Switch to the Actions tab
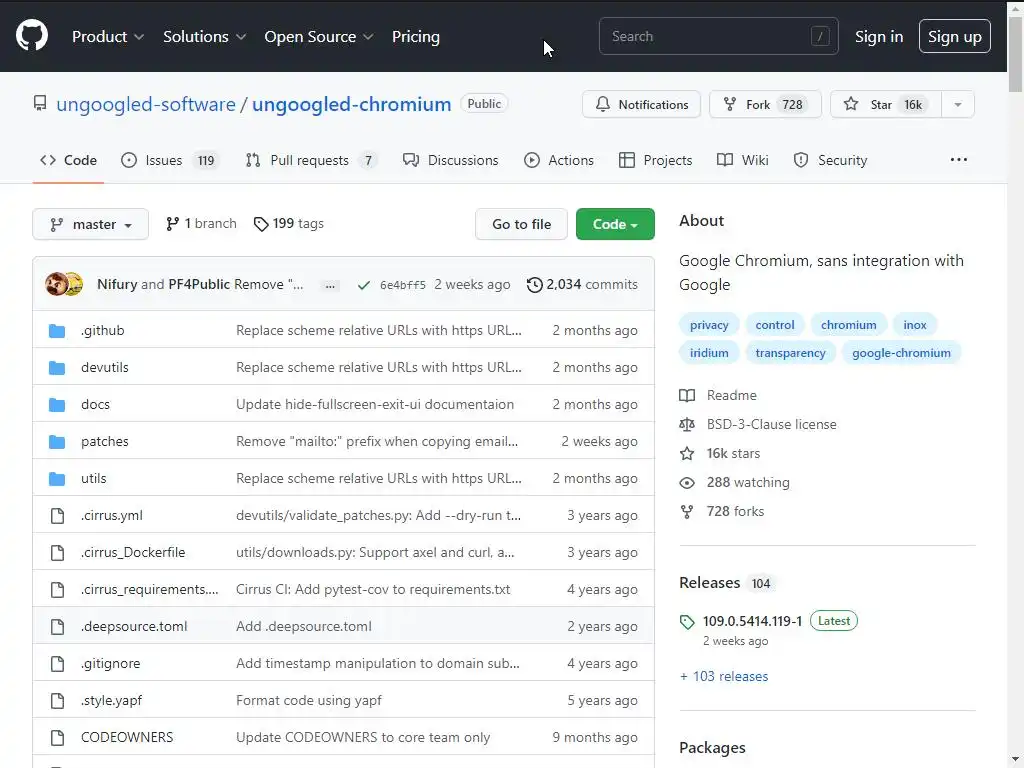Screen dimensions: 1024x768 point(558,160)
